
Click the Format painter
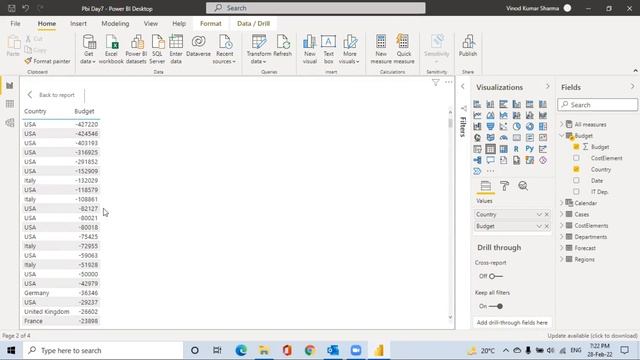(x=47, y=61)
